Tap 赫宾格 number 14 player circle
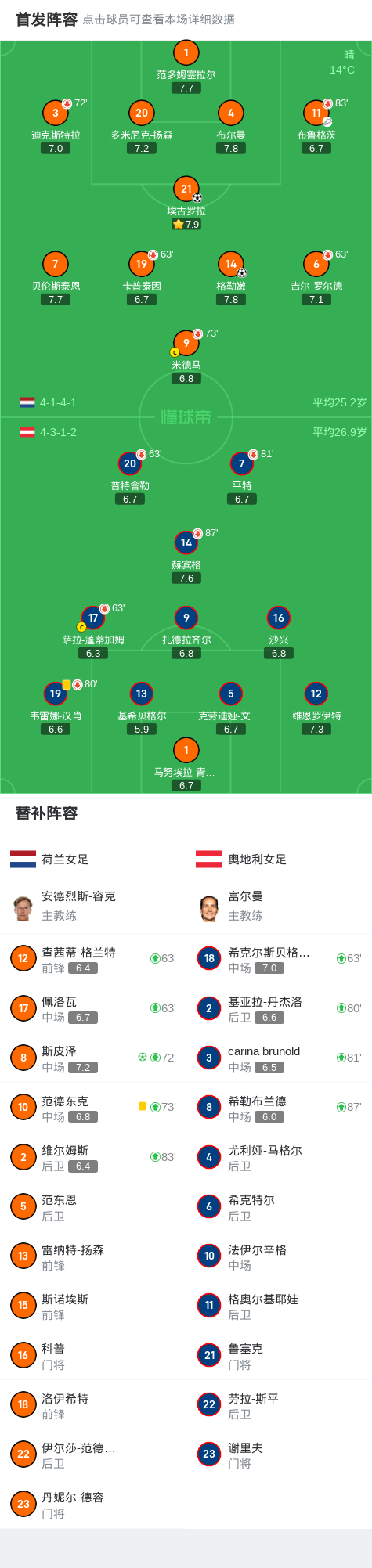The image size is (372, 1568). 186,542
